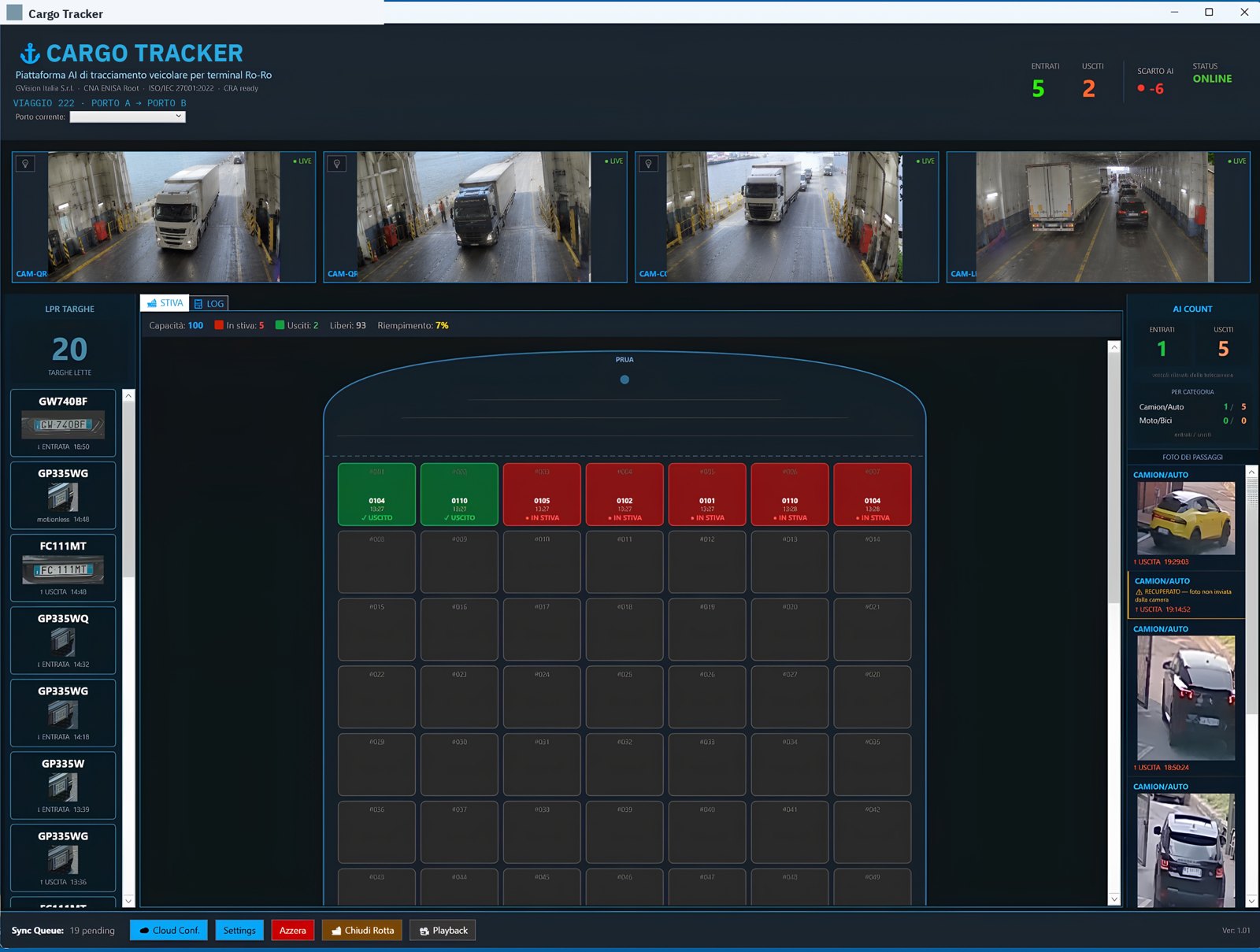
Task: Select red slot #005 vehicle 0101
Action: coord(707,495)
